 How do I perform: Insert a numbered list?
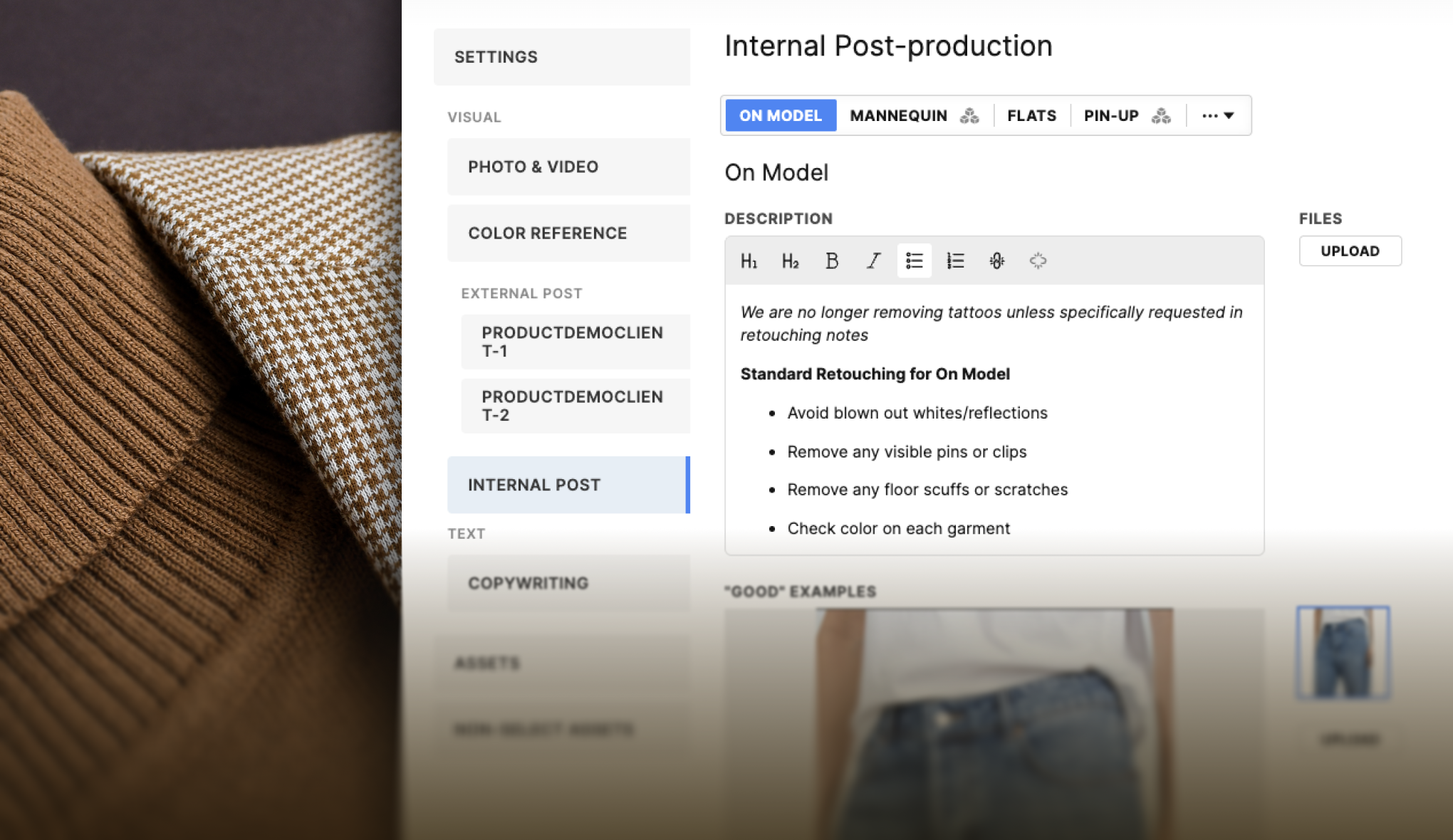point(955,261)
